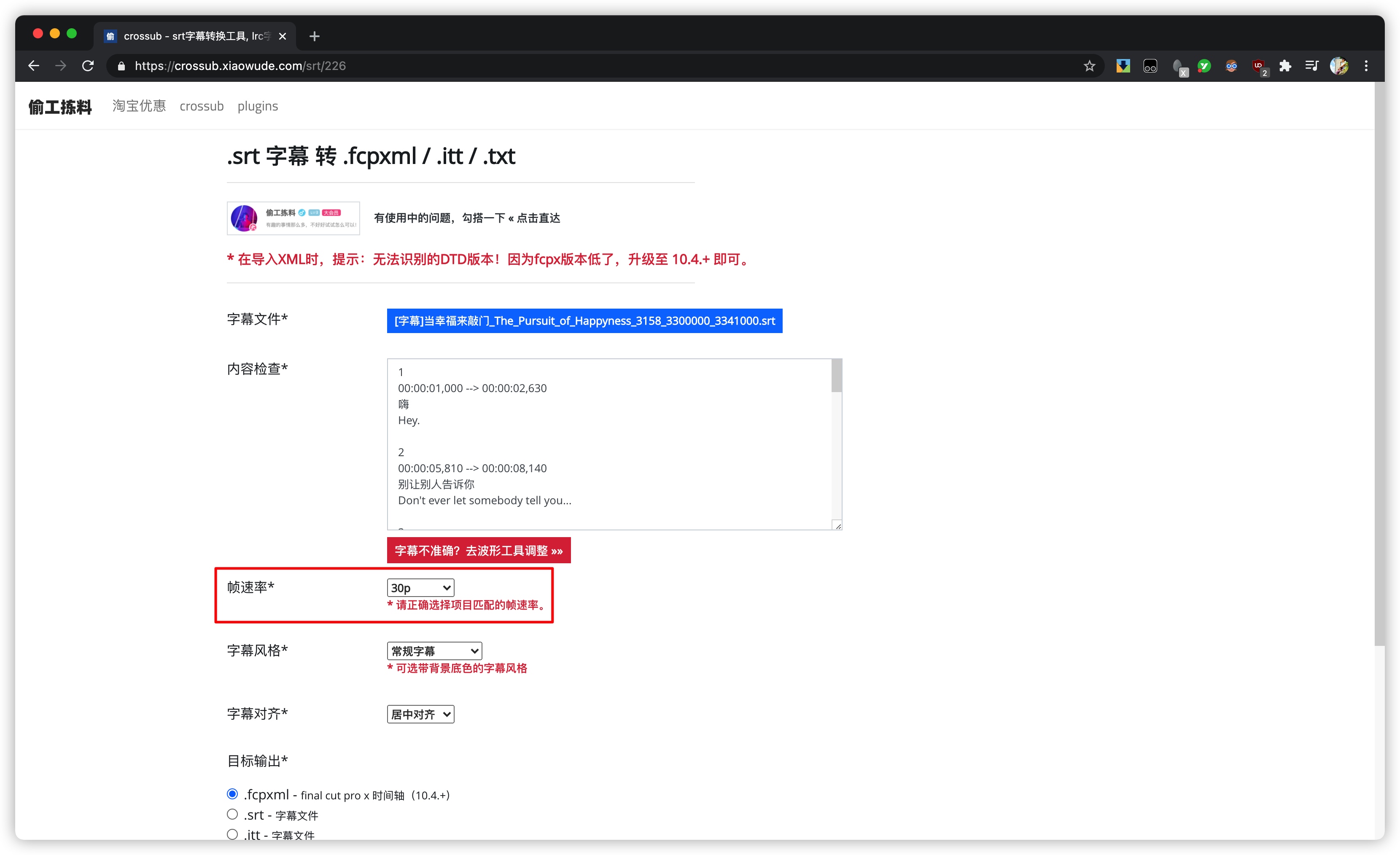This screenshot has height=855, width=1400.
Task: Open the Chrome three-dot menu
Action: (x=1366, y=66)
